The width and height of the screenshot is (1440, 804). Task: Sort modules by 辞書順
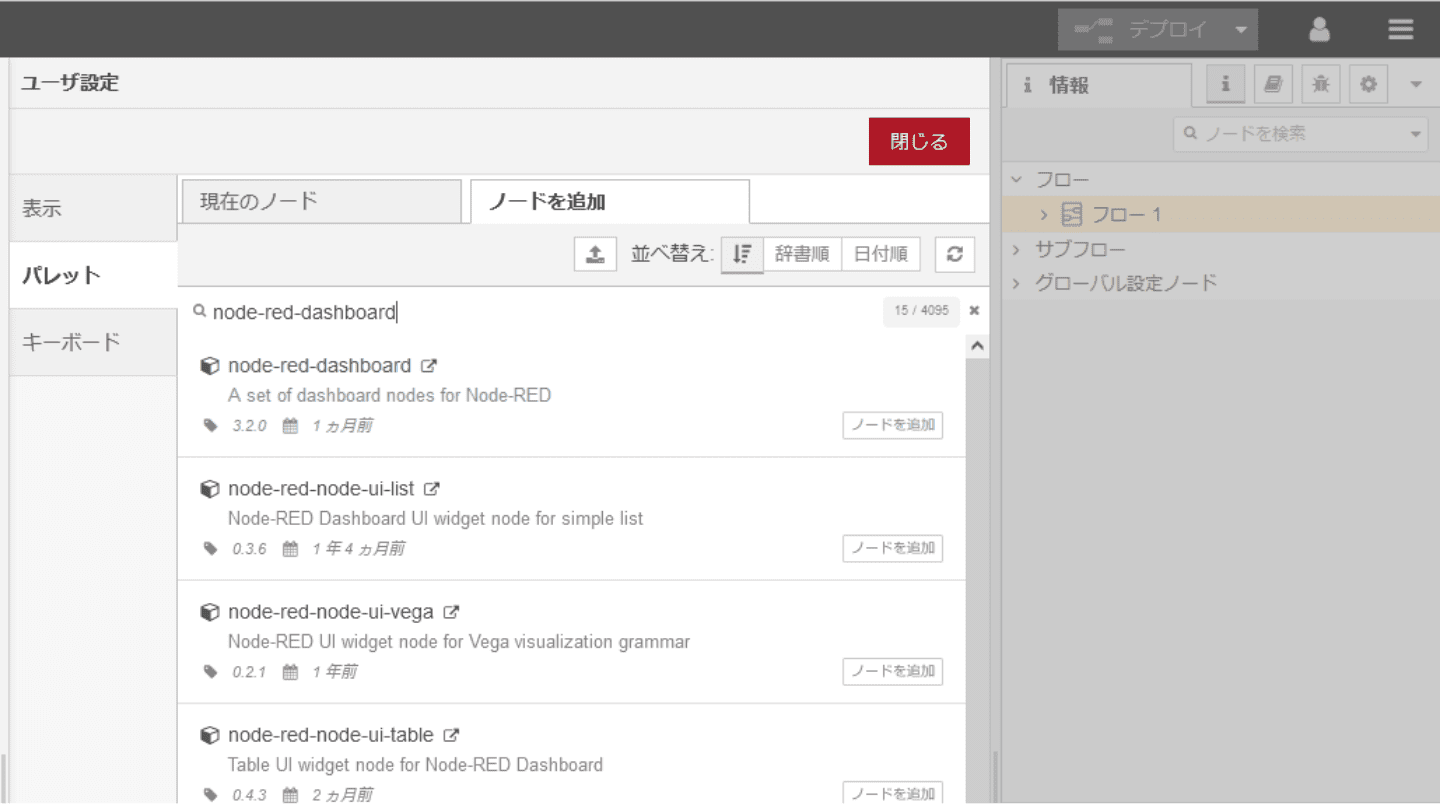(x=802, y=254)
